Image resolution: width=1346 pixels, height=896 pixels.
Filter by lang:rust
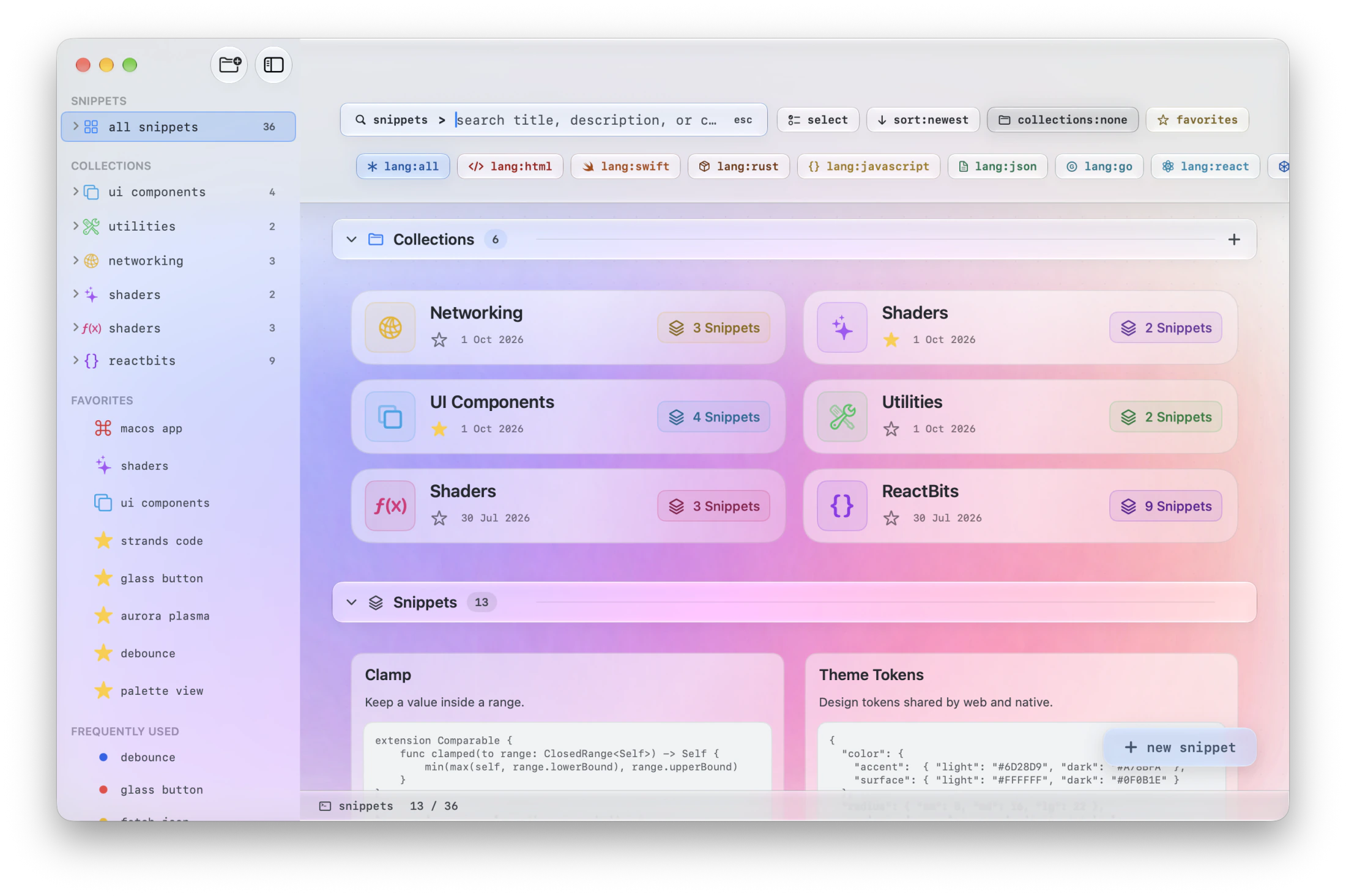[738, 166]
